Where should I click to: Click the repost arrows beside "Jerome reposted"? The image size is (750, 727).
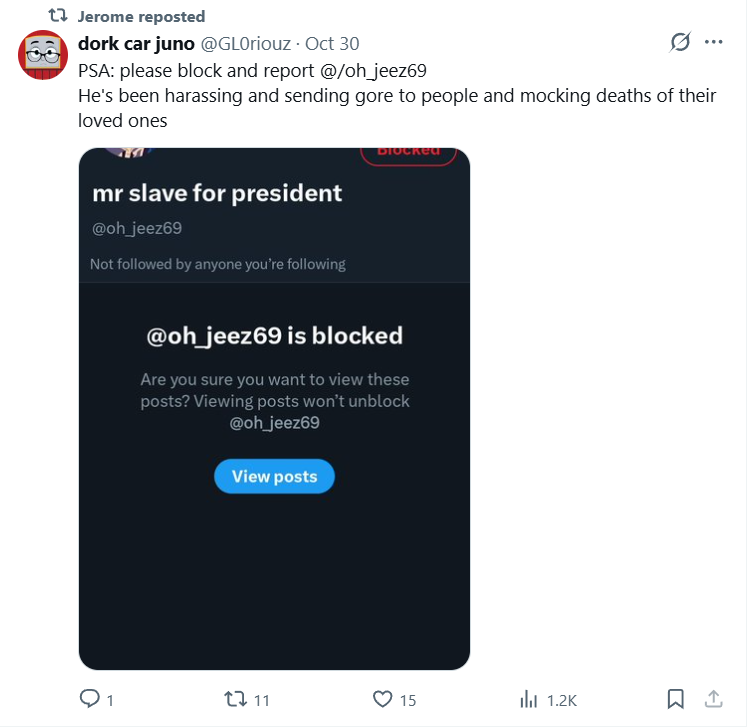coord(58,16)
